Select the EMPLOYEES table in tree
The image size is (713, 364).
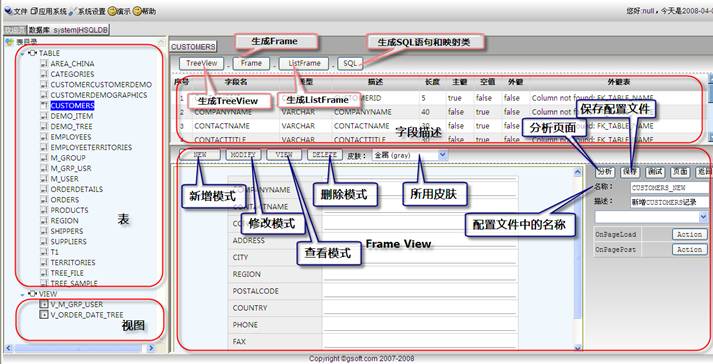point(70,137)
